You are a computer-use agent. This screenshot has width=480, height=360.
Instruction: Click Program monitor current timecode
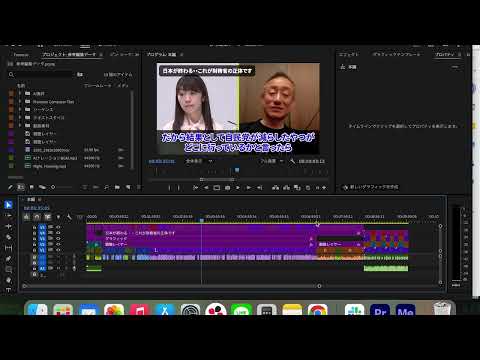click(x=162, y=161)
